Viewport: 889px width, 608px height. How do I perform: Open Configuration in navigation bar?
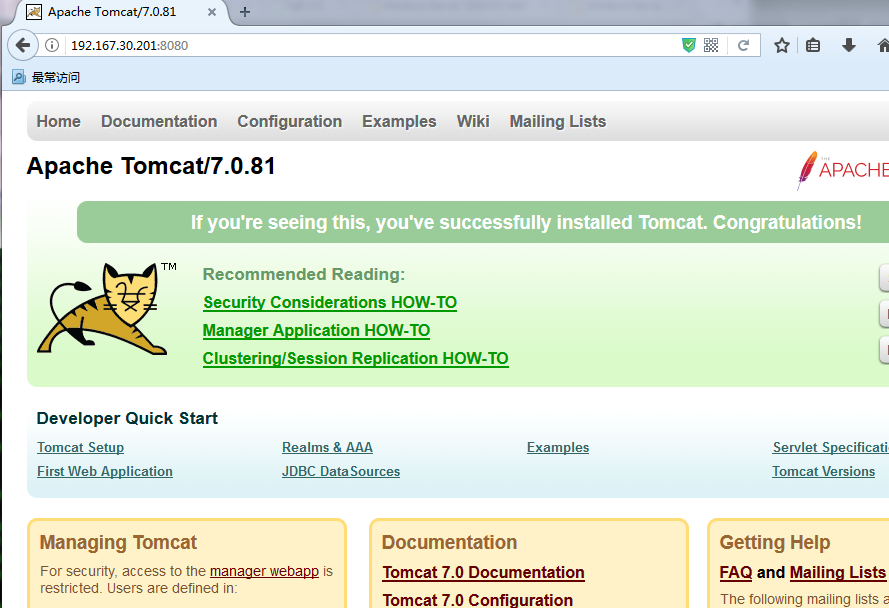coord(289,121)
